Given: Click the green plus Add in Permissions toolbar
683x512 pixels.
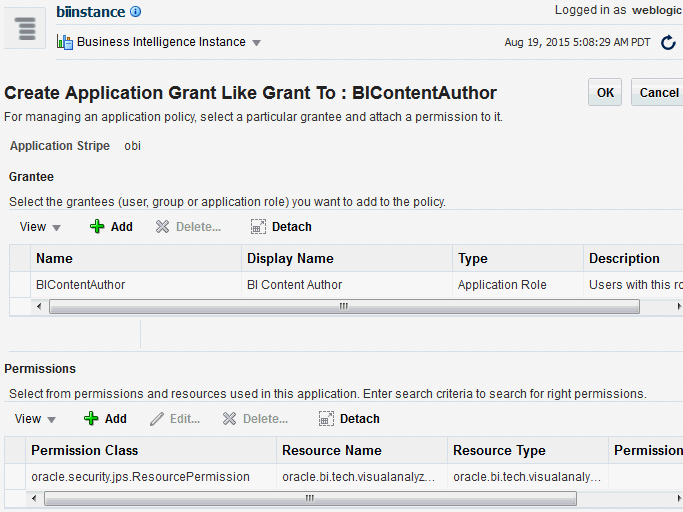Looking at the screenshot, I should coord(105,418).
